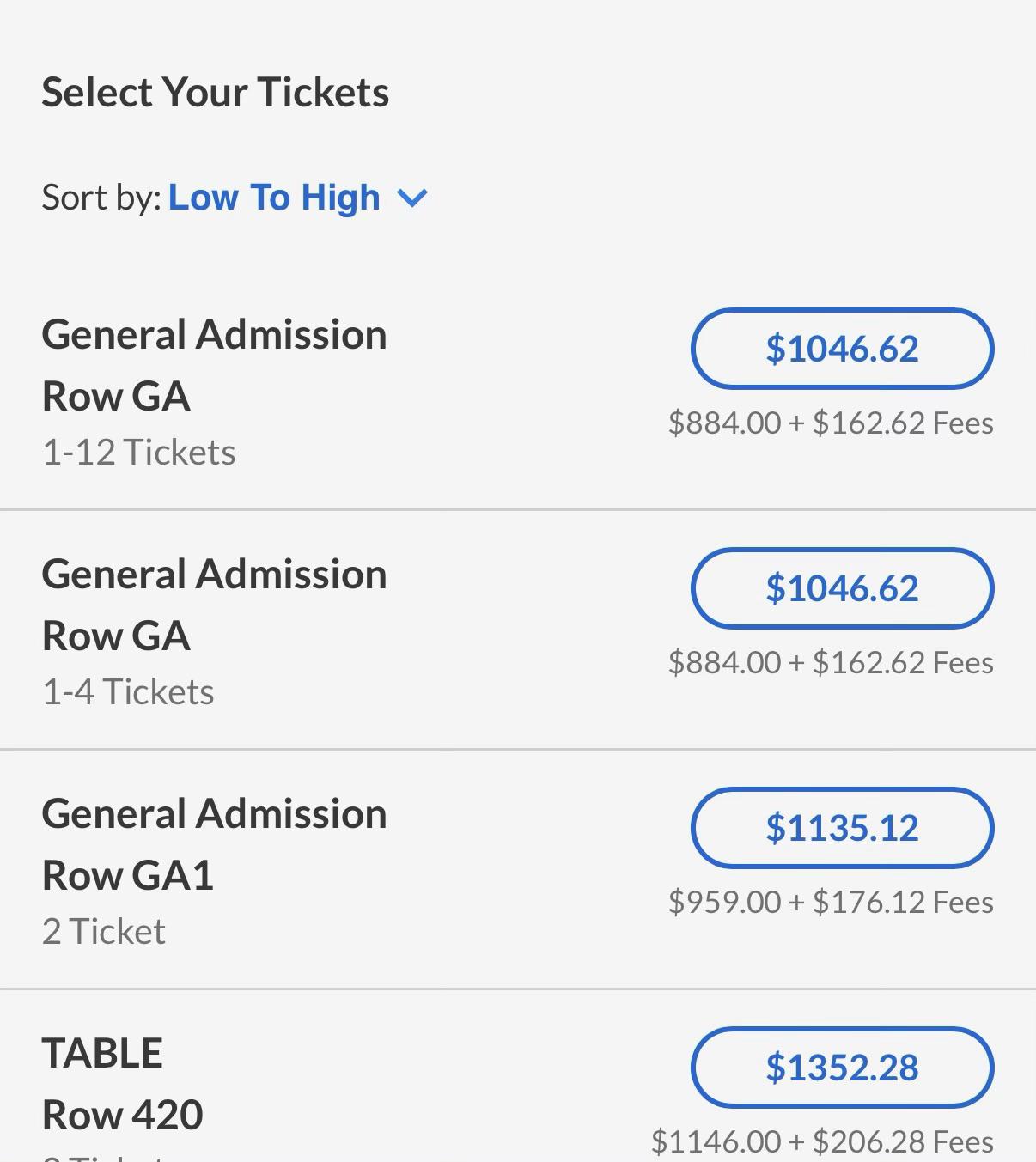The width and height of the screenshot is (1036, 1162).
Task: Click the $959.00 + $176.12 Fees breakdown
Action: [x=831, y=902]
